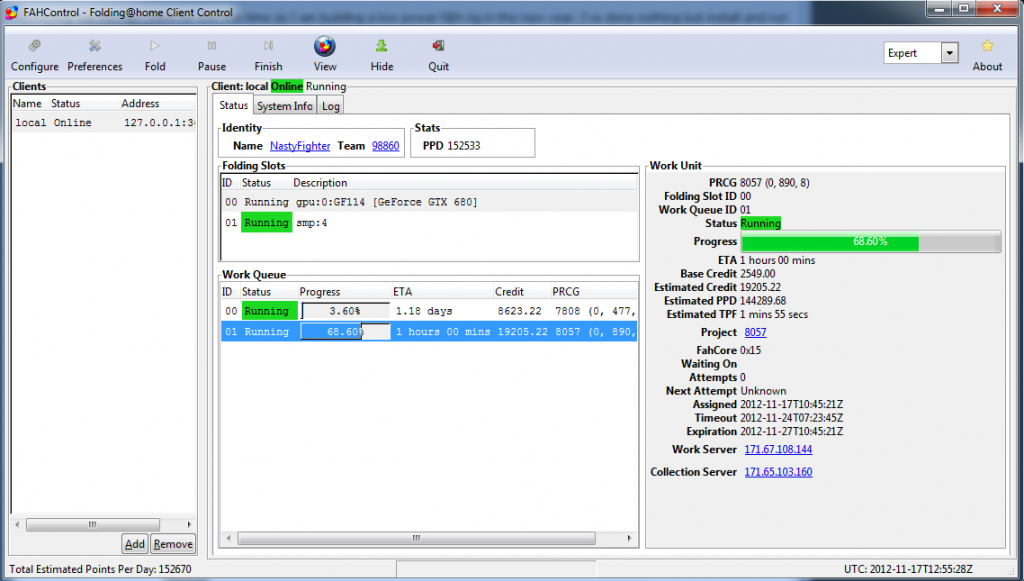Minimize the FAHControl window
The width and height of the screenshot is (1024, 581).
coord(939,9)
